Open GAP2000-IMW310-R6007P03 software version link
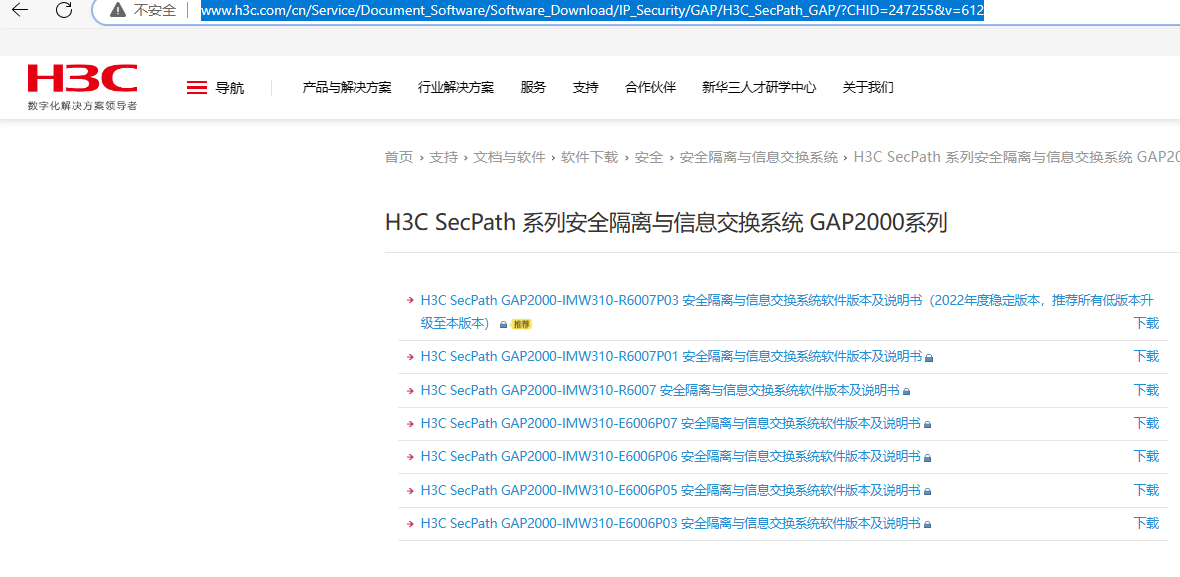The image size is (1180, 577). (x=787, y=311)
